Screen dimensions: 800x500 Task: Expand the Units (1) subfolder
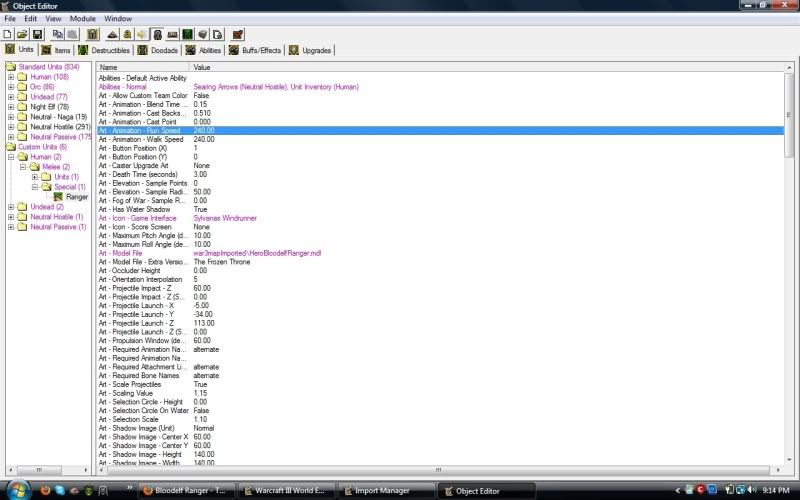pyautogui.click(x=35, y=177)
